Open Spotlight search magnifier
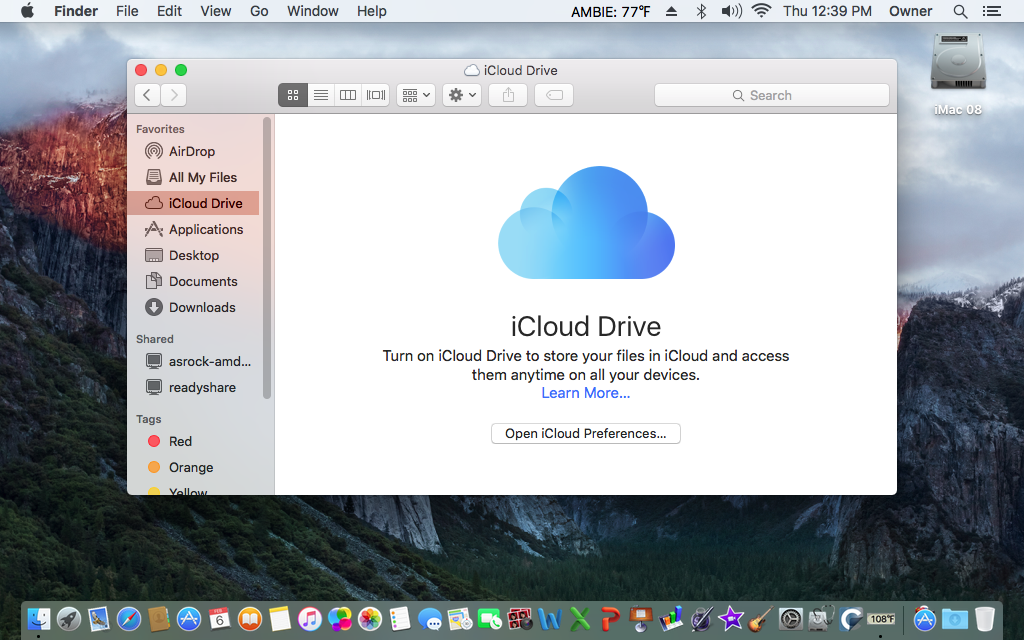This screenshot has width=1024, height=640. click(960, 11)
